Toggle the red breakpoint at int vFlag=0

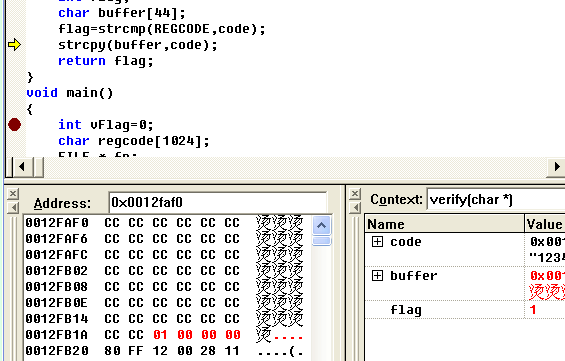(x=14, y=125)
